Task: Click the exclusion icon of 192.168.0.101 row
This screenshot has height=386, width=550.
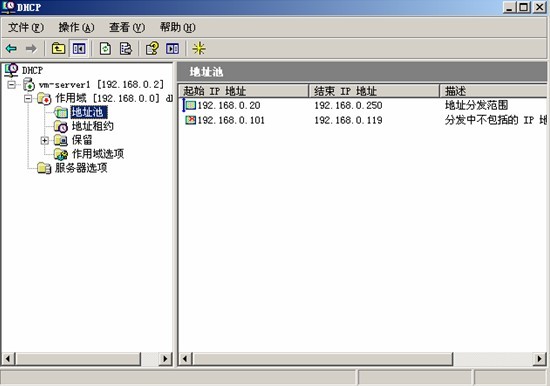Action: tap(190, 120)
